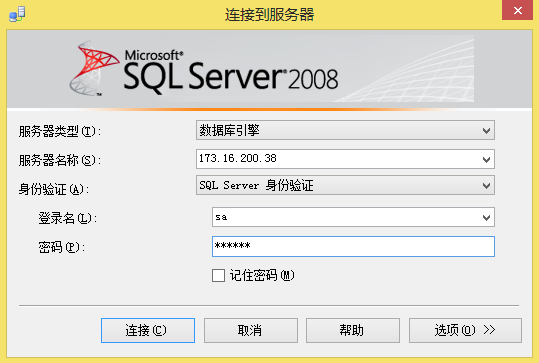Click the 连接 button
This screenshot has height=363, width=539.
pos(148,330)
